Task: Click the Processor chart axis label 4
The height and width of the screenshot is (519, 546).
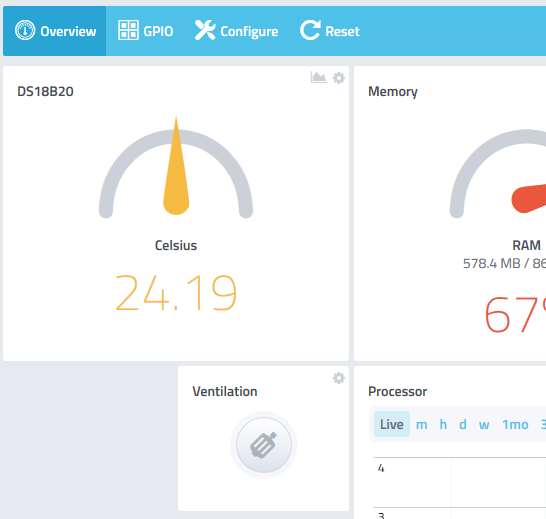Action: click(x=381, y=468)
